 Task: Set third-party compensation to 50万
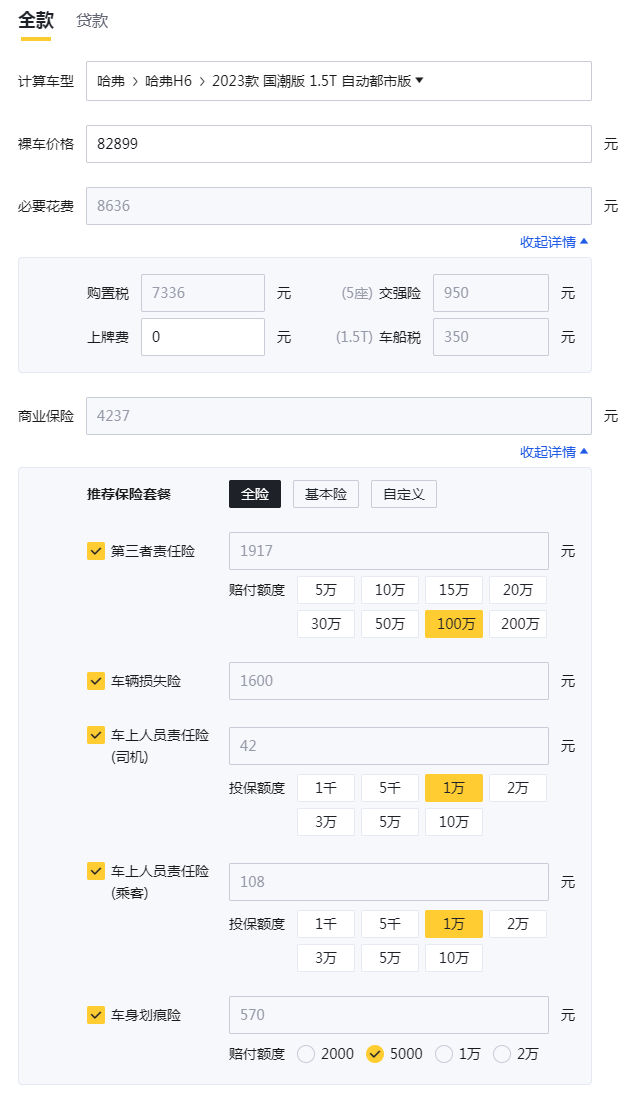point(390,624)
